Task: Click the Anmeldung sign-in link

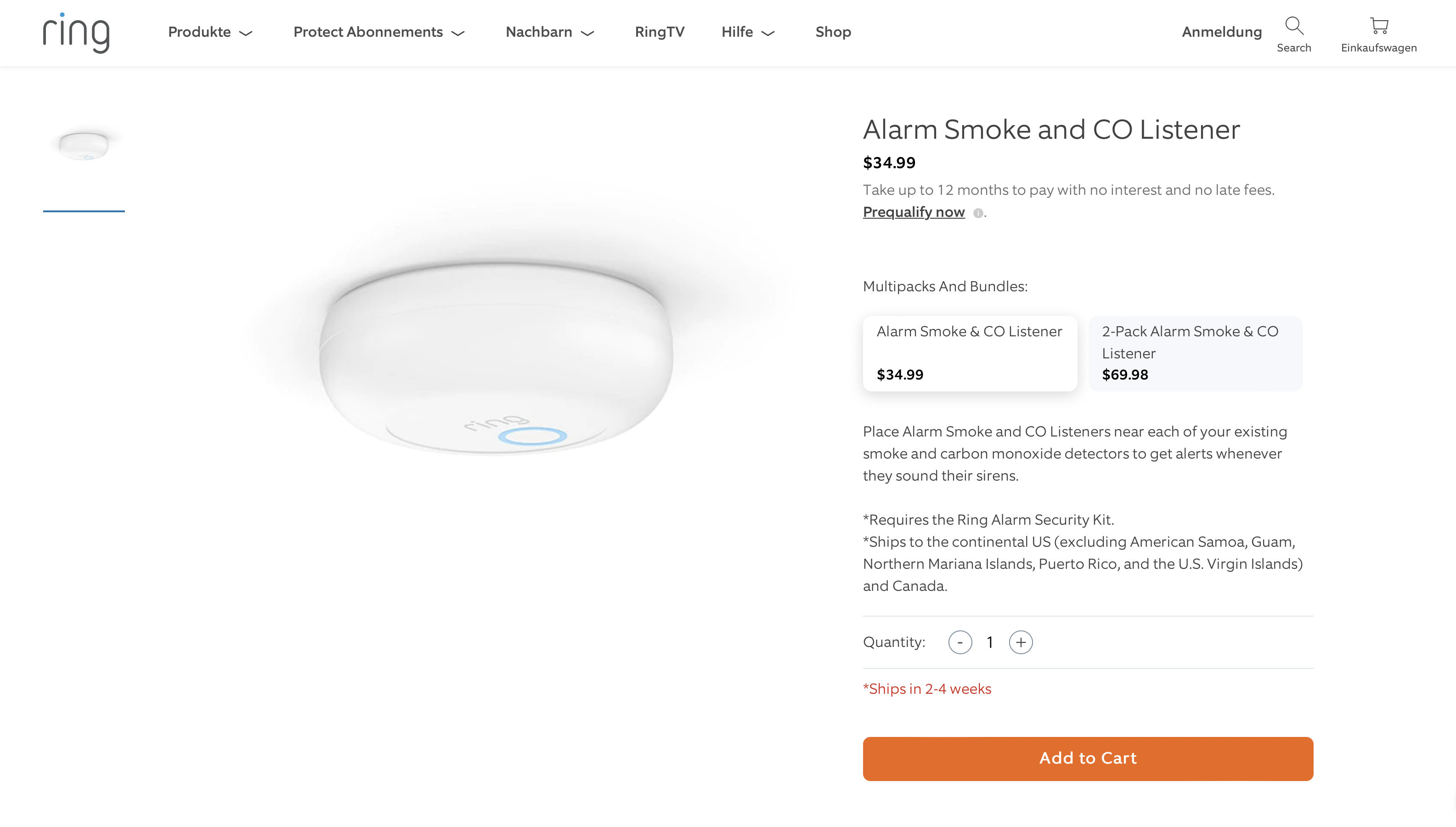Action: coord(1222,32)
